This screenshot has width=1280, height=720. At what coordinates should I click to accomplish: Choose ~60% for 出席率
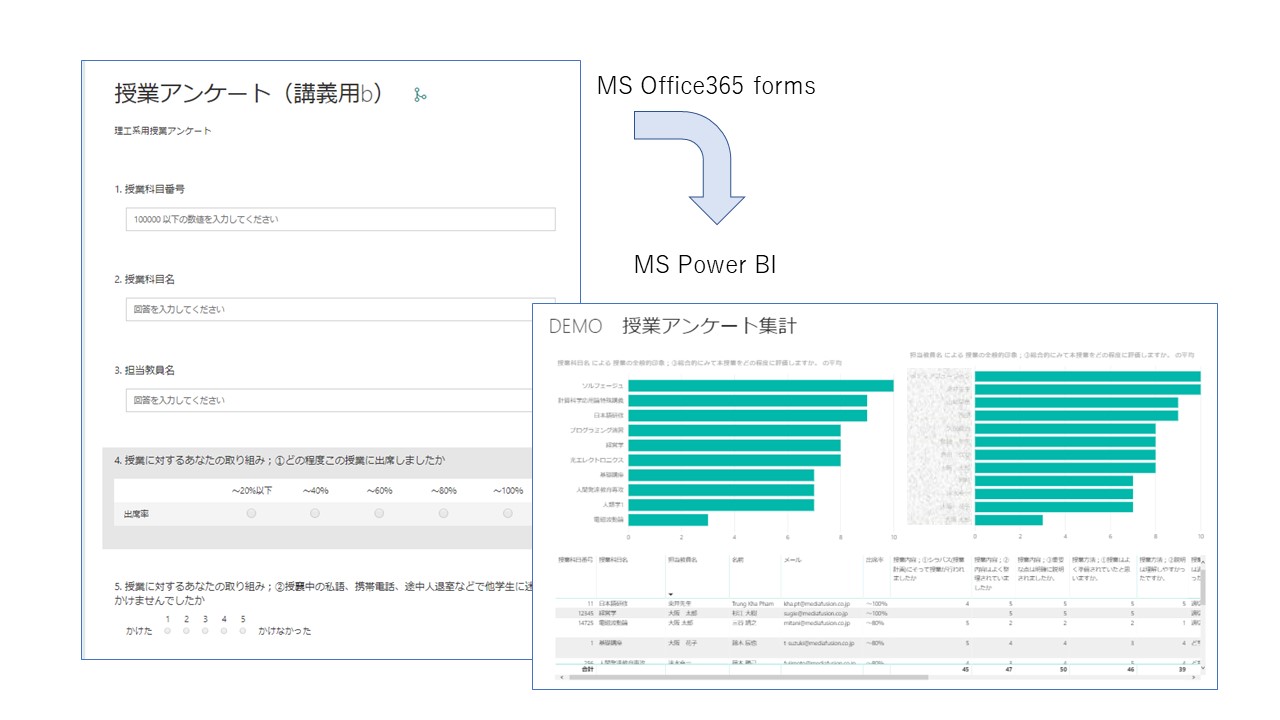tap(379, 513)
